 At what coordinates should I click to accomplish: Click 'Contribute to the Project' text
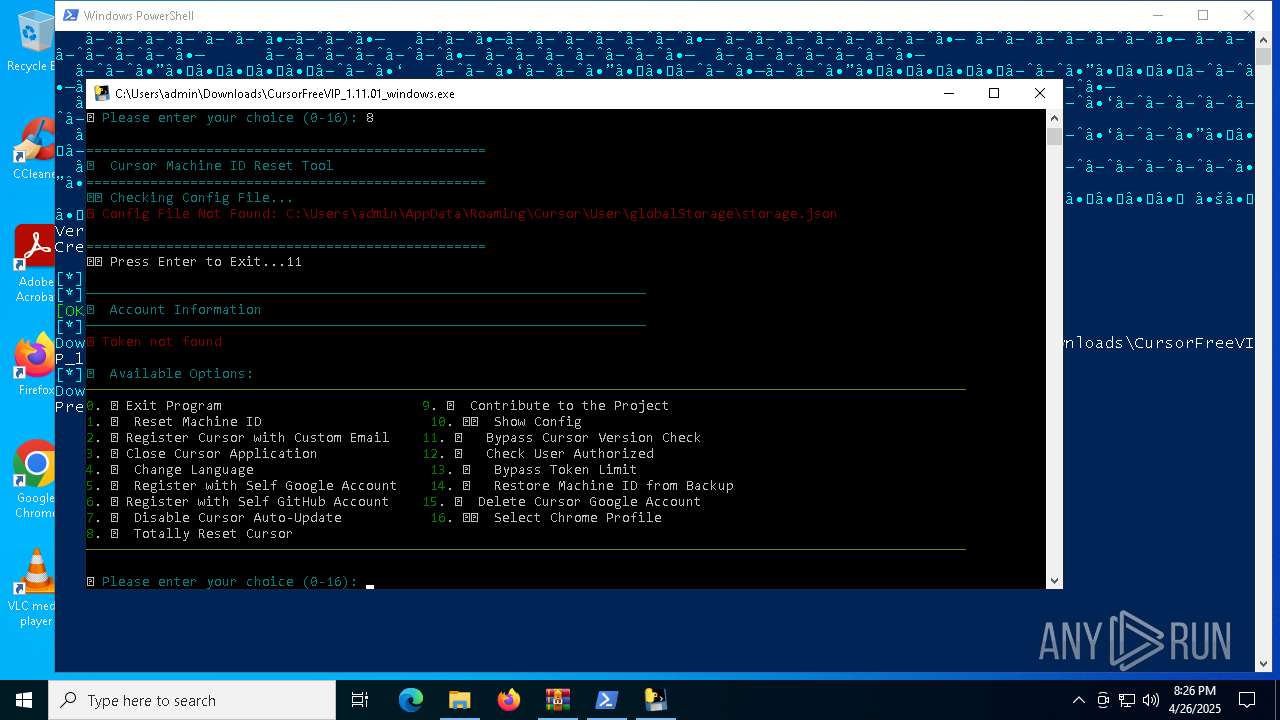coord(570,405)
